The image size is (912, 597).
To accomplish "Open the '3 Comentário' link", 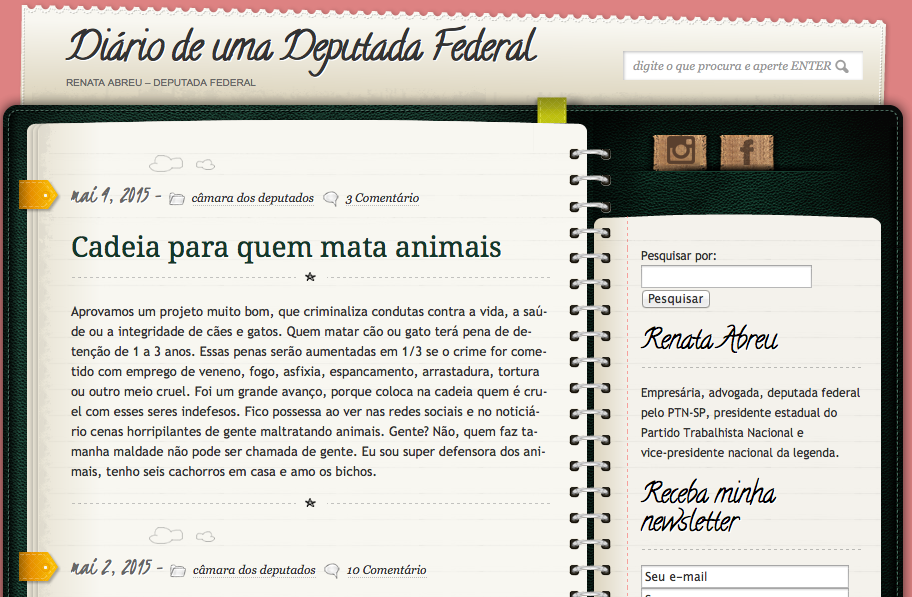I will 382,198.
